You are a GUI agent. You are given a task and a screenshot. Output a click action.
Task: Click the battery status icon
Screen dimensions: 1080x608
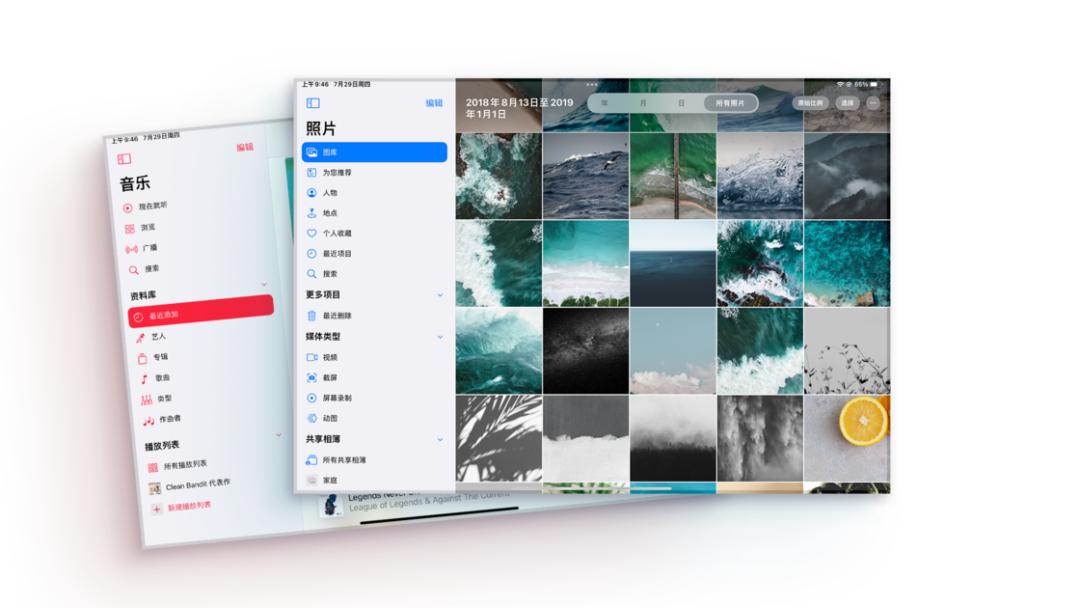[x=874, y=84]
